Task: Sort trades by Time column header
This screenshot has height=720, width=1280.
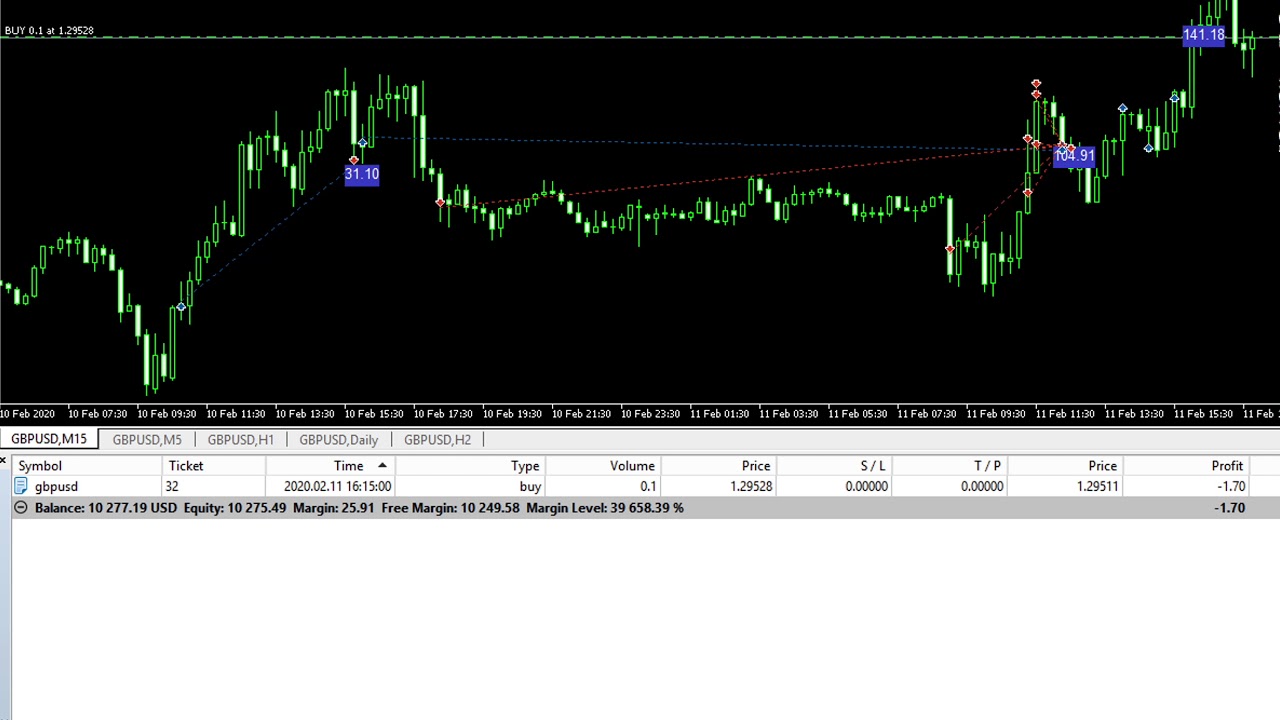Action: 330,466
